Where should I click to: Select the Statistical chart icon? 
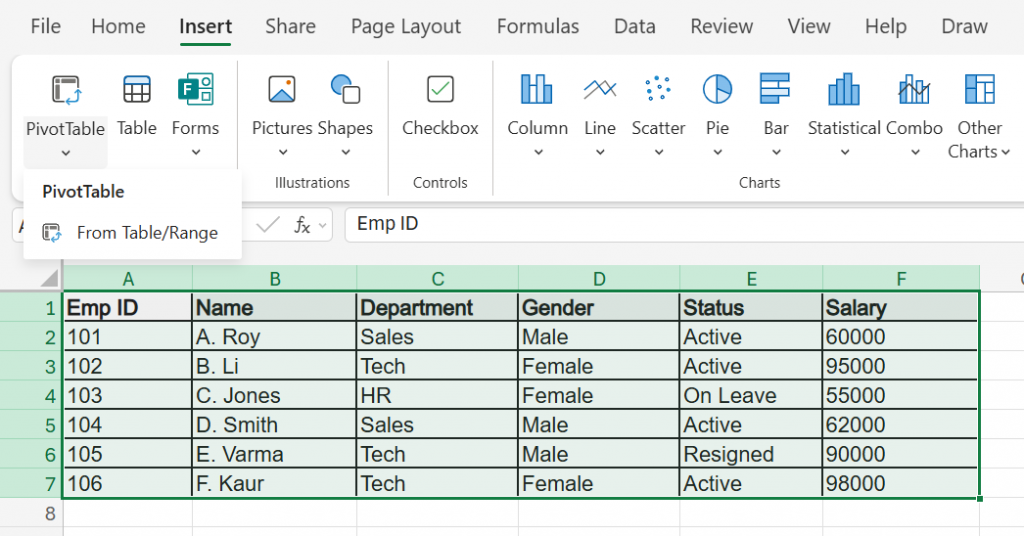click(x=844, y=91)
